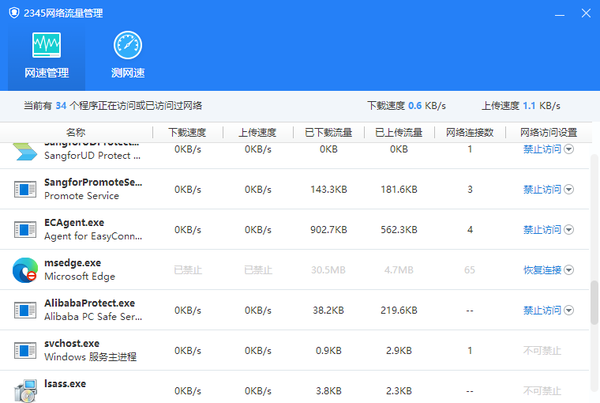Screen dimensions: 600x403
Task: Click the ECAgent.exe program icon
Action: [x=24, y=229]
